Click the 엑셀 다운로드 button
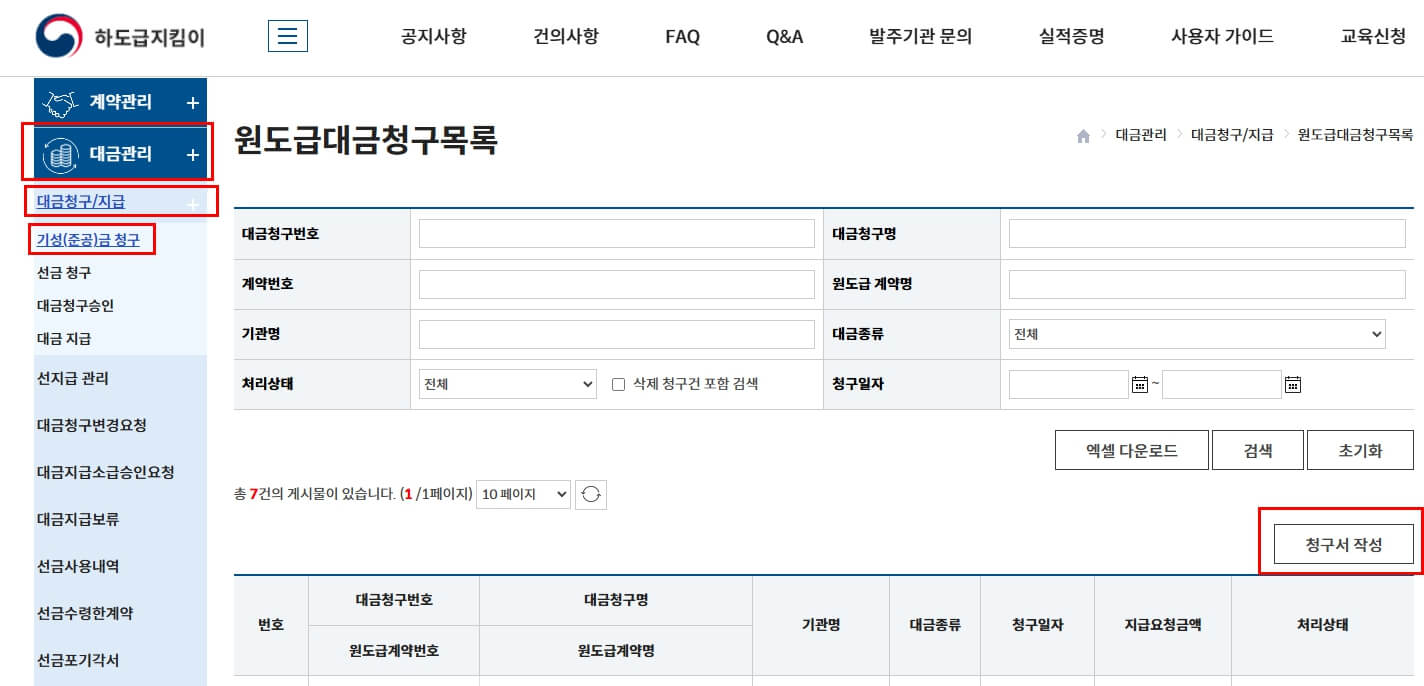 1131,449
